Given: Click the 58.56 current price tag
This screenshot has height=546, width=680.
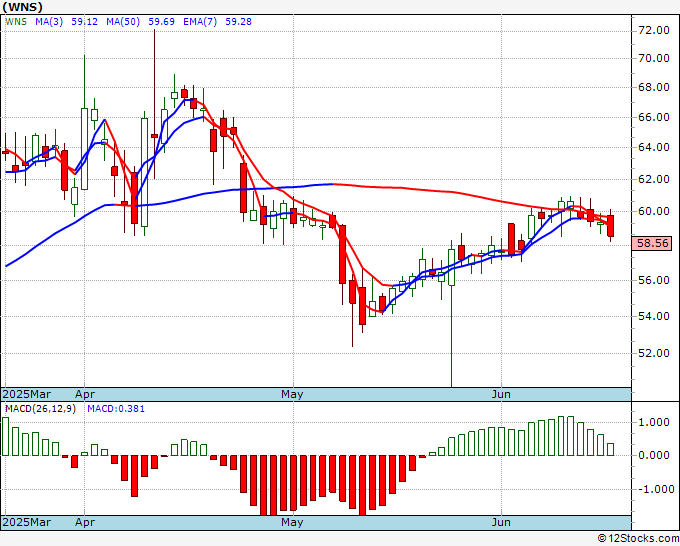Looking at the screenshot, I should pyautogui.click(x=652, y=243).
